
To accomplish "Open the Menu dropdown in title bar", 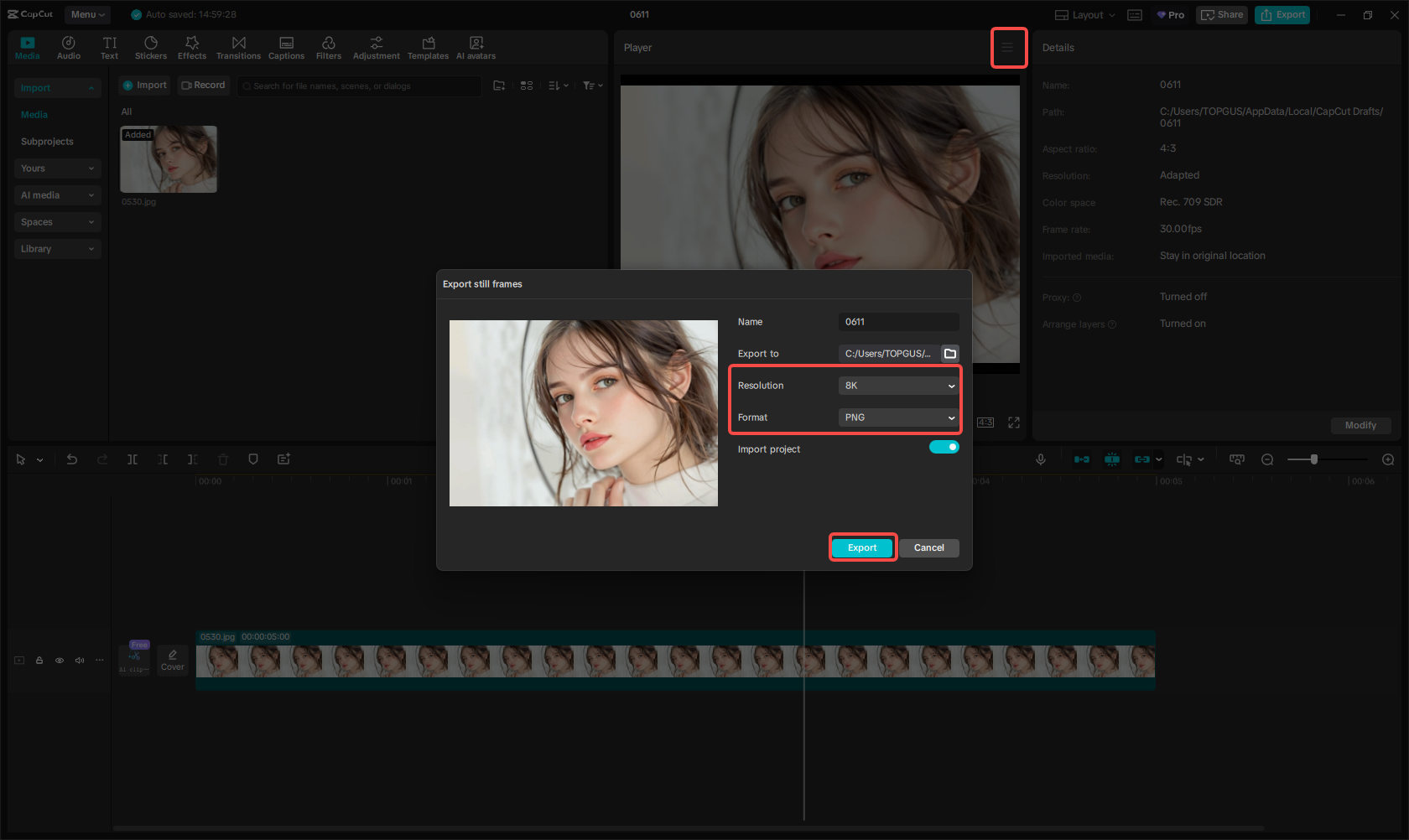I will (x=87, y=14).
